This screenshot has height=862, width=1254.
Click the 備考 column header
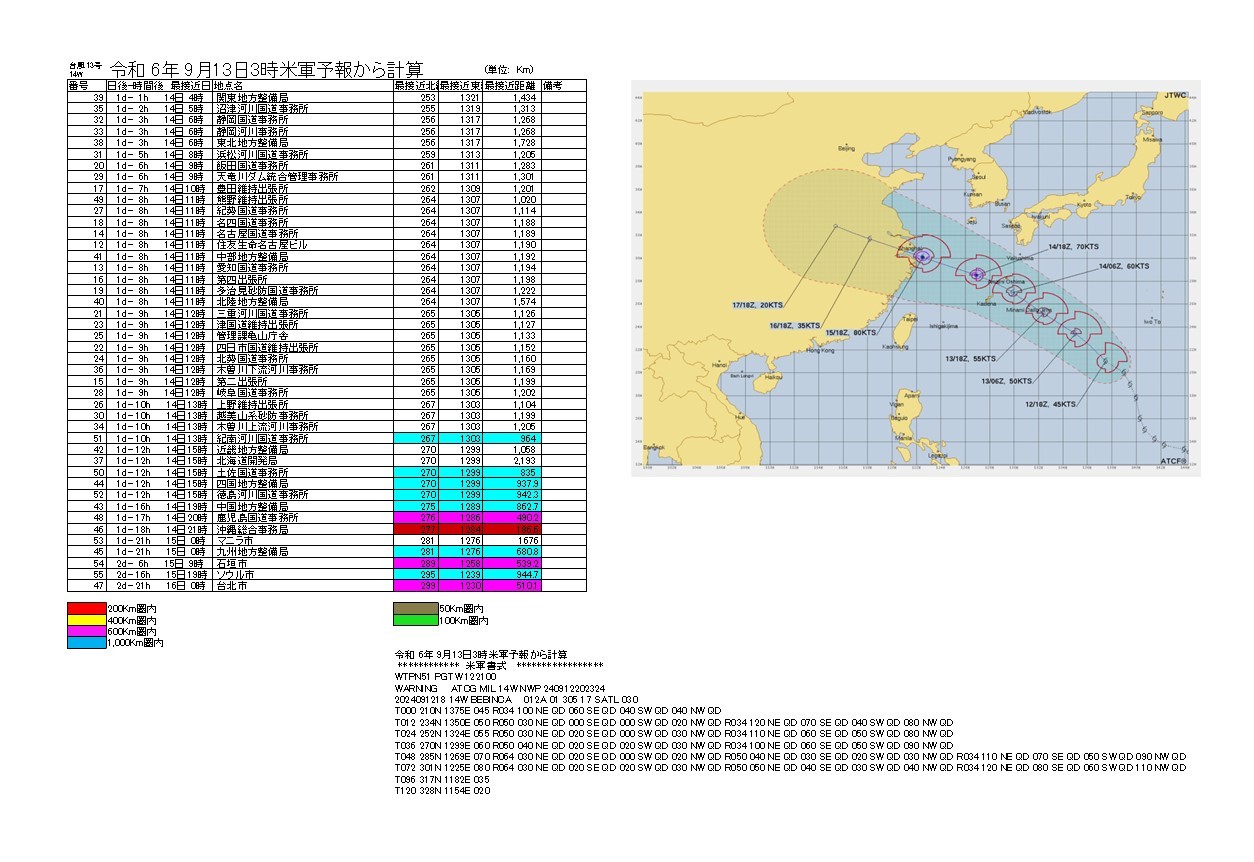[x=553, y=87]
